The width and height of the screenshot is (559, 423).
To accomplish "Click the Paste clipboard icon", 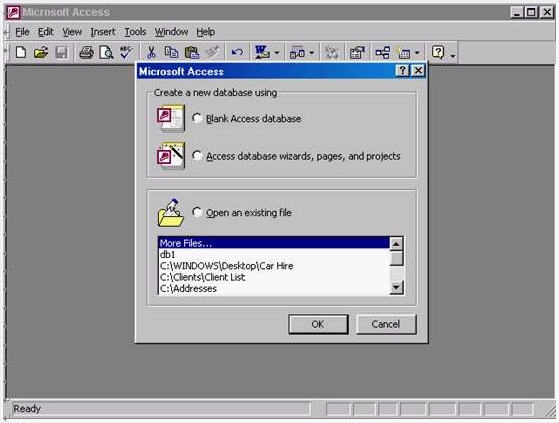I will [x=192, y=53].
